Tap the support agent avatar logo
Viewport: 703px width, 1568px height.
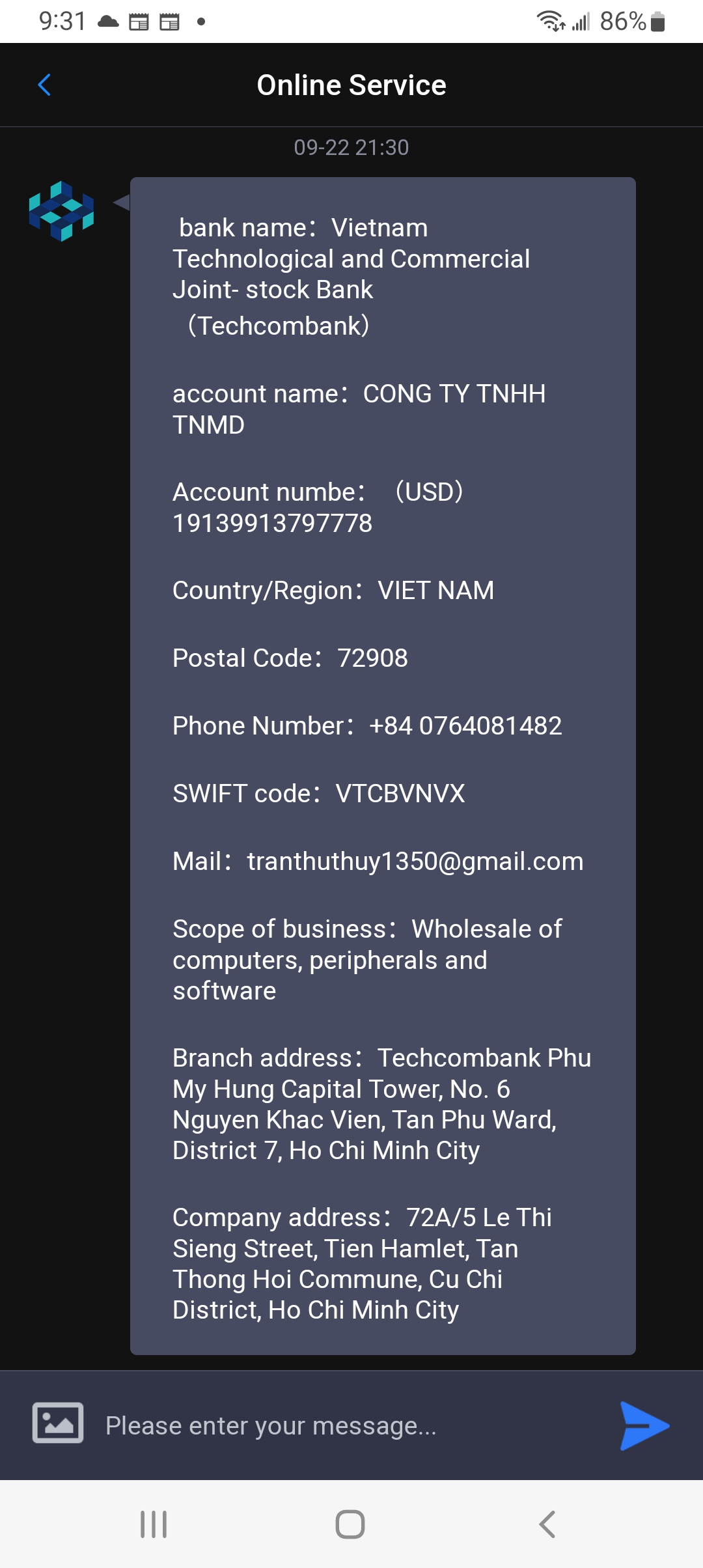point(61,211)
